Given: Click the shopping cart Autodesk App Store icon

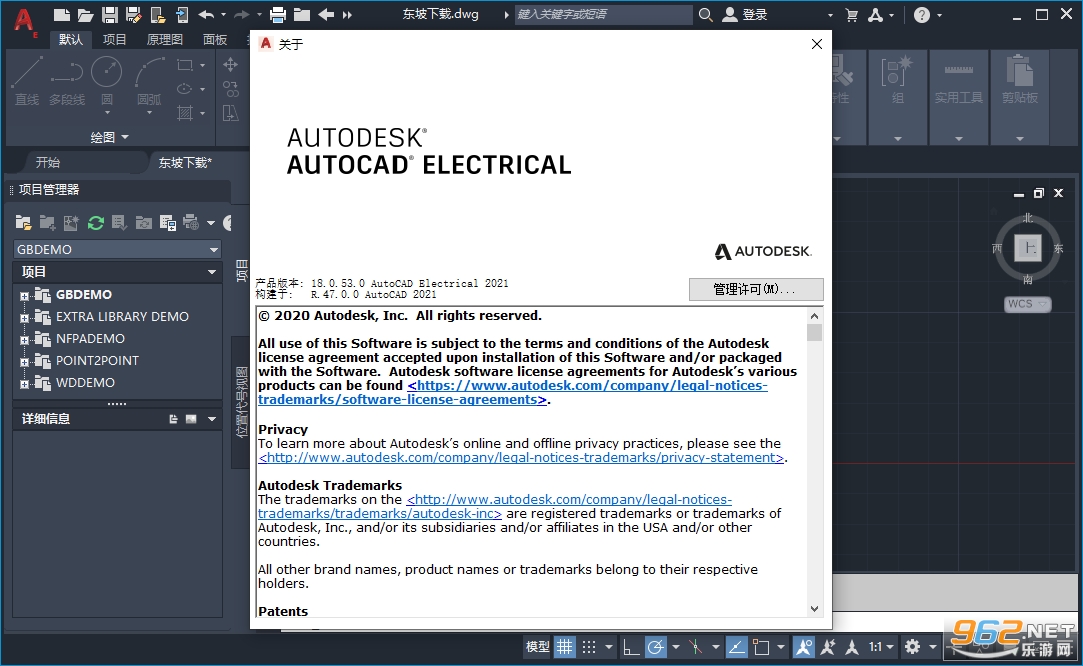Looking at the screenshot, I should (x=852, y=15).
